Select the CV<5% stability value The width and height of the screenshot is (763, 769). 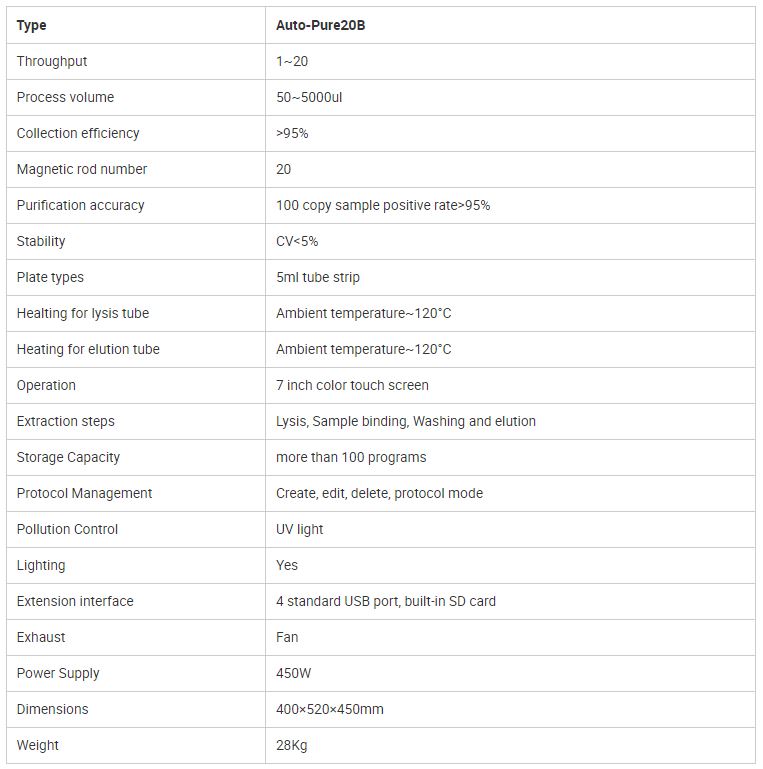point(297,241)
